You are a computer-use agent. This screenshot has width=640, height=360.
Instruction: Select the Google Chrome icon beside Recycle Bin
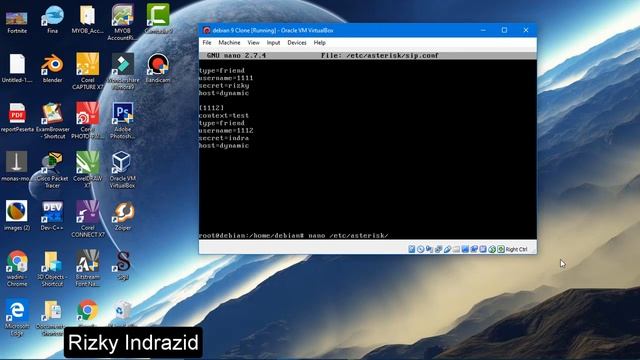[x=87, y=312]
